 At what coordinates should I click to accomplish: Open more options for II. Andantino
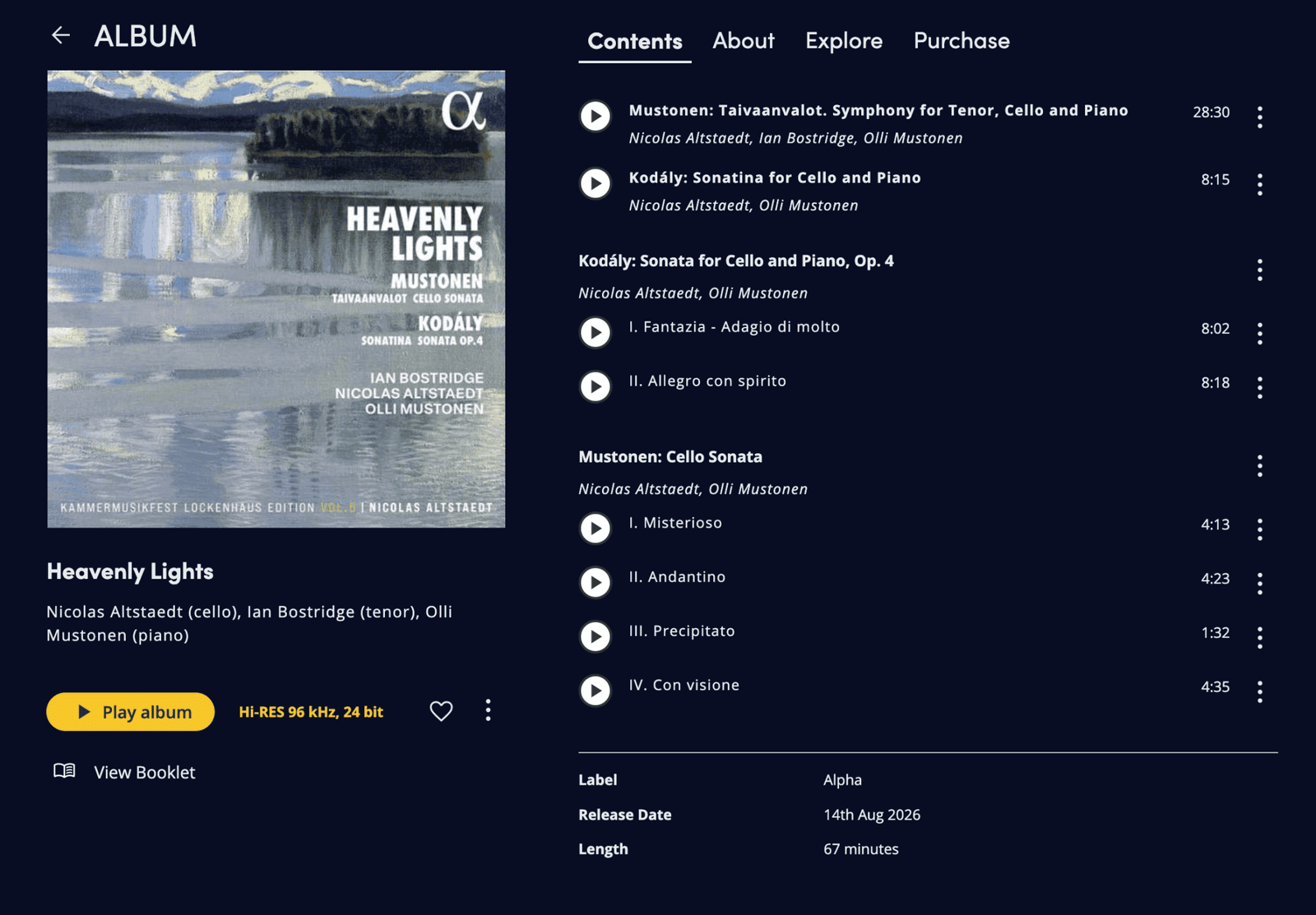[1259, 583]
